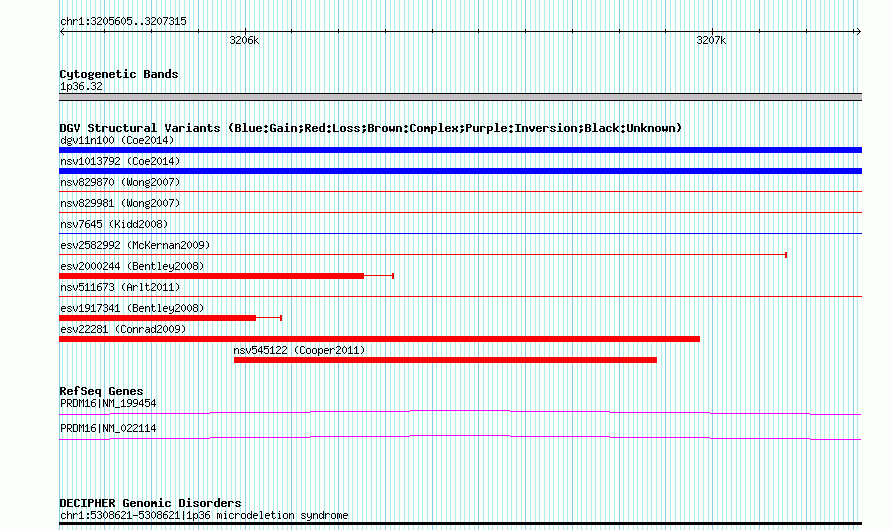Click the 1p36.32 cytogenetic band label
The width and height of the screenshot is (890, 530).
81,86
